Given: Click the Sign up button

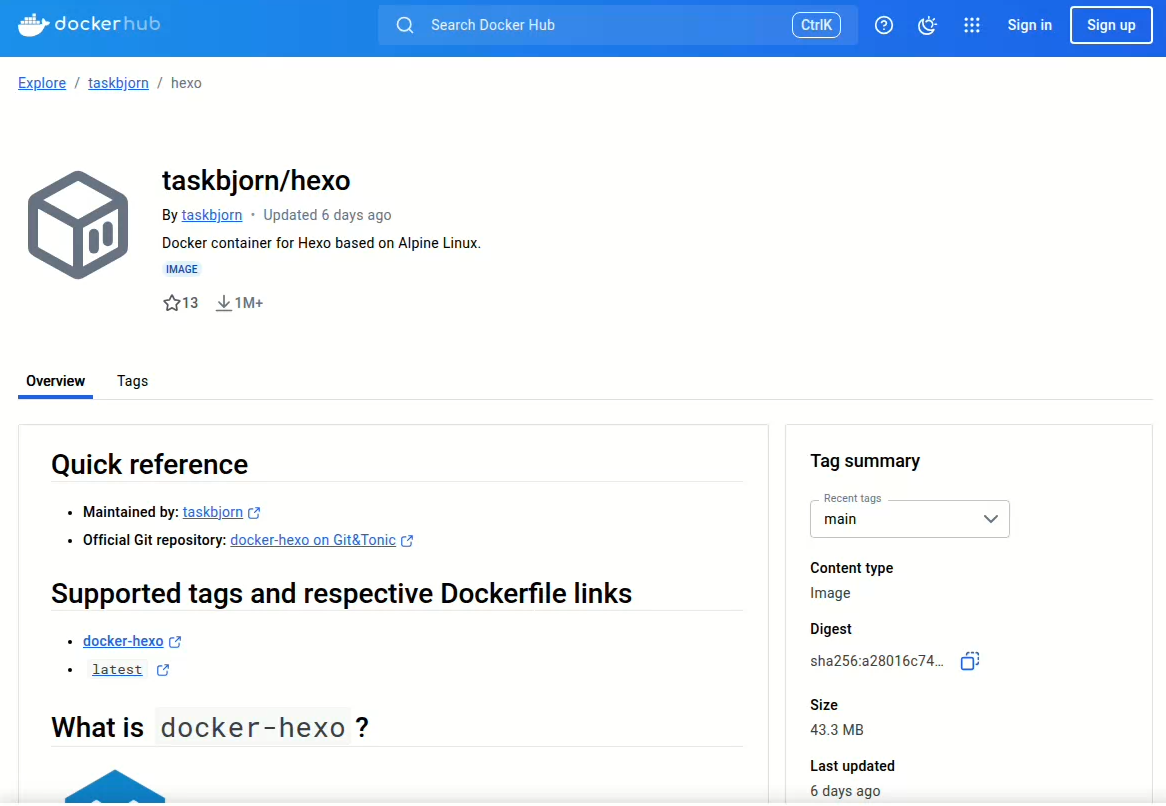Looking at the screenshot, I should pos(1111,25).
